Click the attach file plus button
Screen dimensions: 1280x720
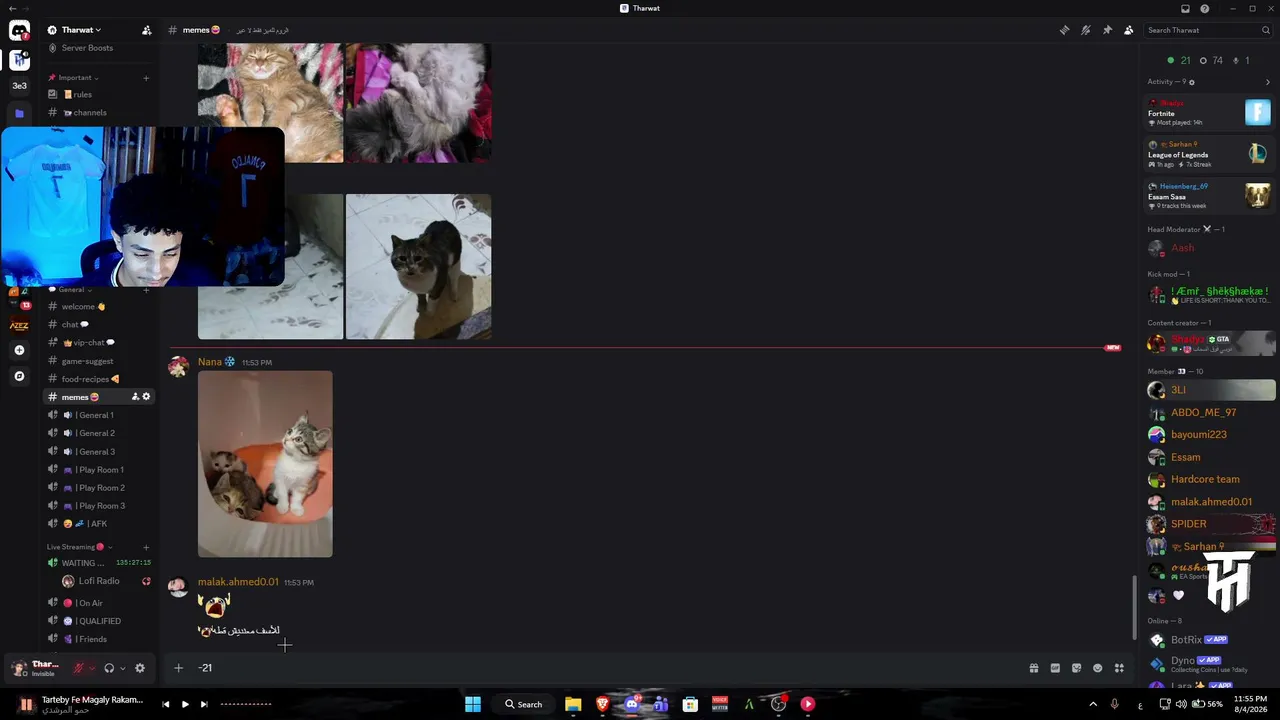coord(179,668)
